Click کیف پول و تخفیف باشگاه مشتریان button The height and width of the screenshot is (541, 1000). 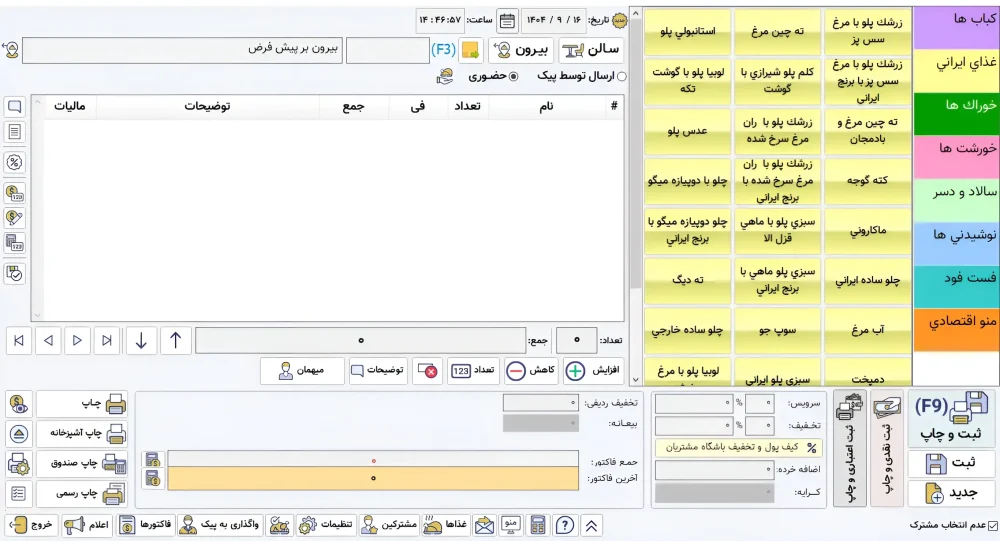point(739,448)
